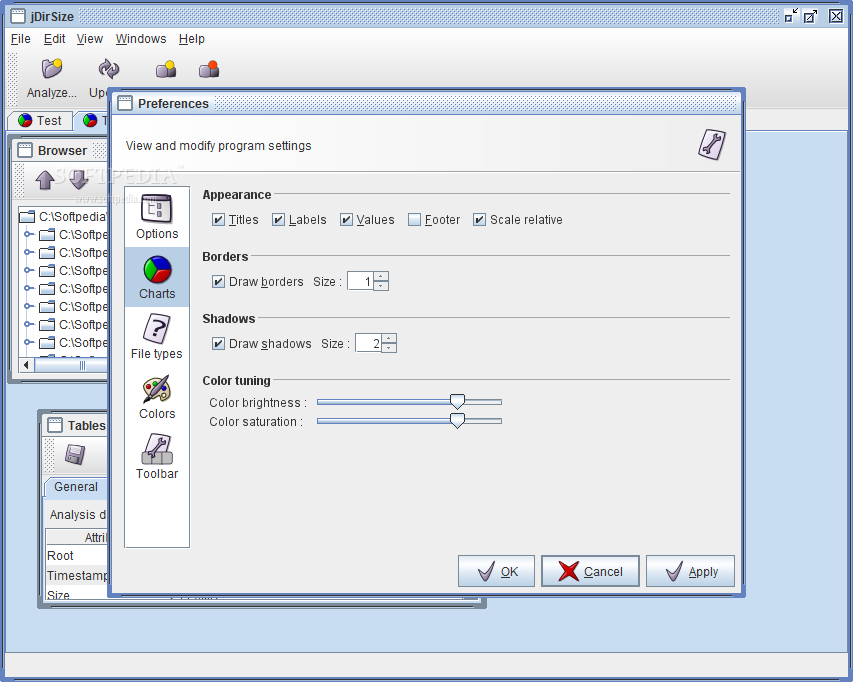The width and height of the screenshot is (853, 682).
Task: Select the Timestamp row in Tables window
Action: [x=77, y=575]
